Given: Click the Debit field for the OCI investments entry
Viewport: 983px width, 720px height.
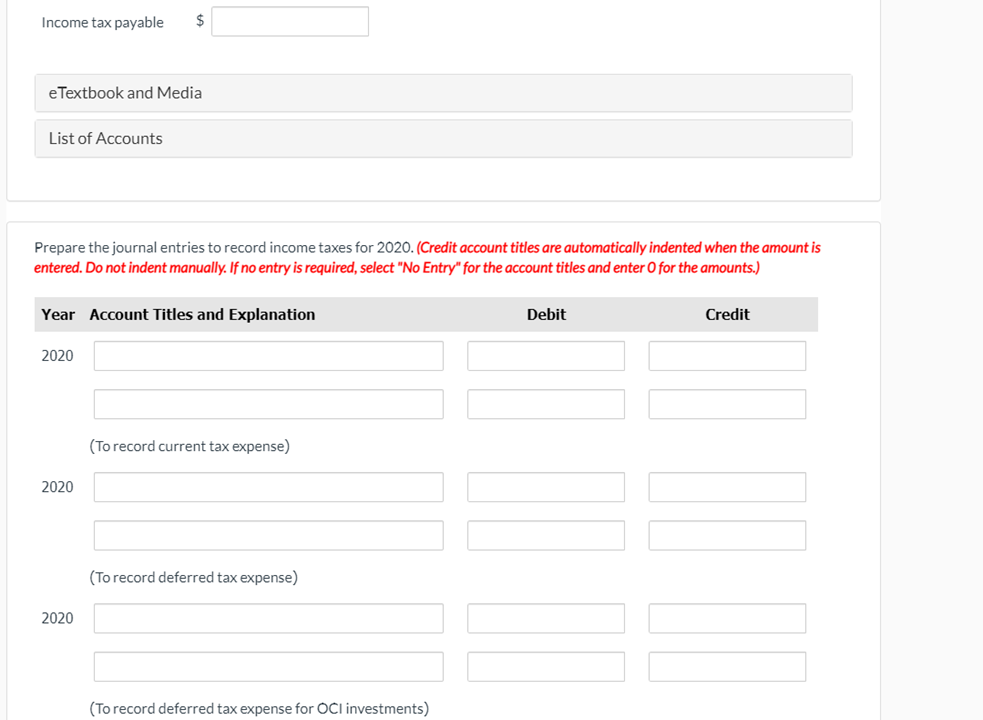Looking at the screenshot, I should 546,618.
